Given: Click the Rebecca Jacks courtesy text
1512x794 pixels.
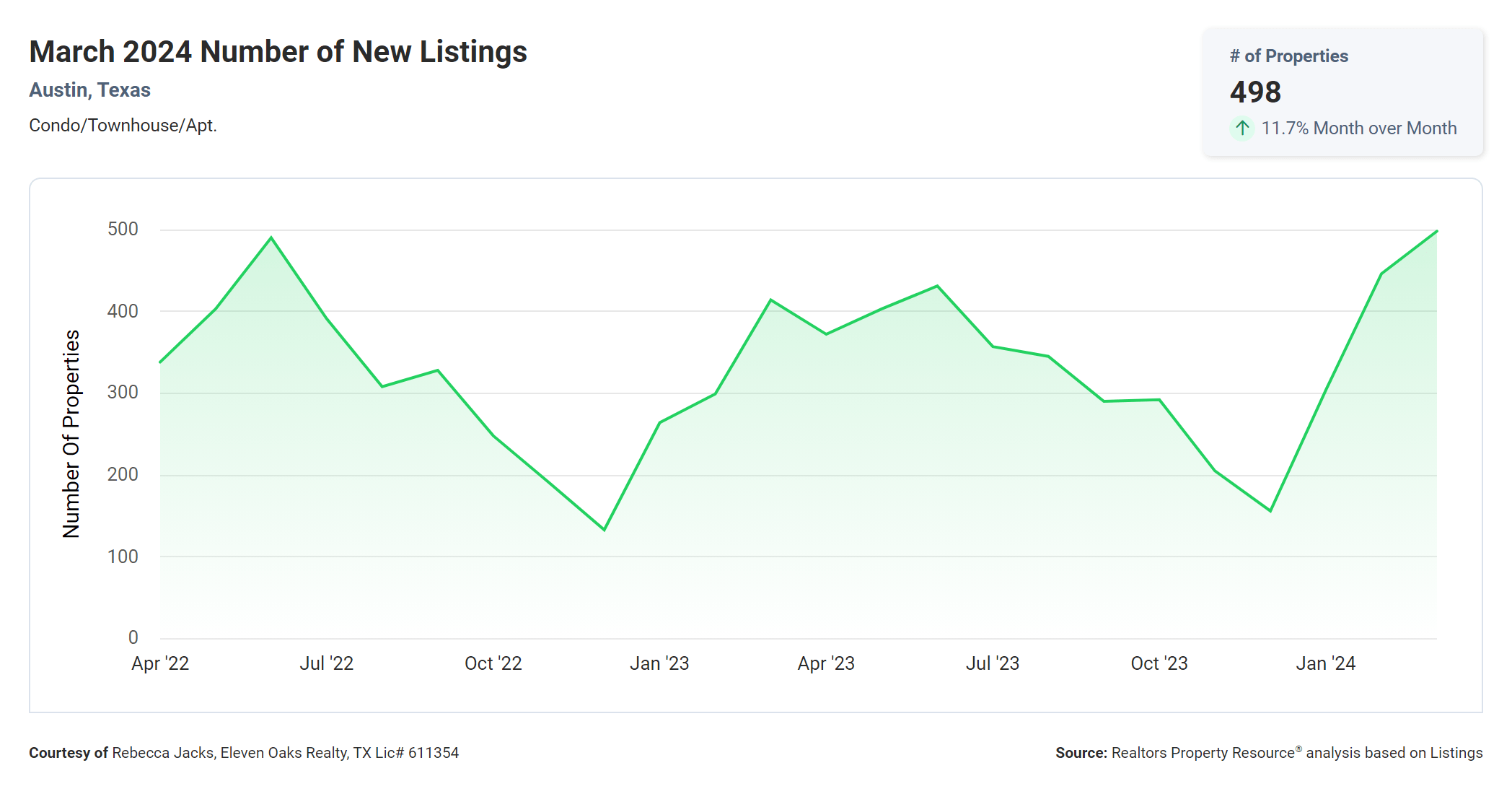Looking at the screenshot, I should click(244, 753).
